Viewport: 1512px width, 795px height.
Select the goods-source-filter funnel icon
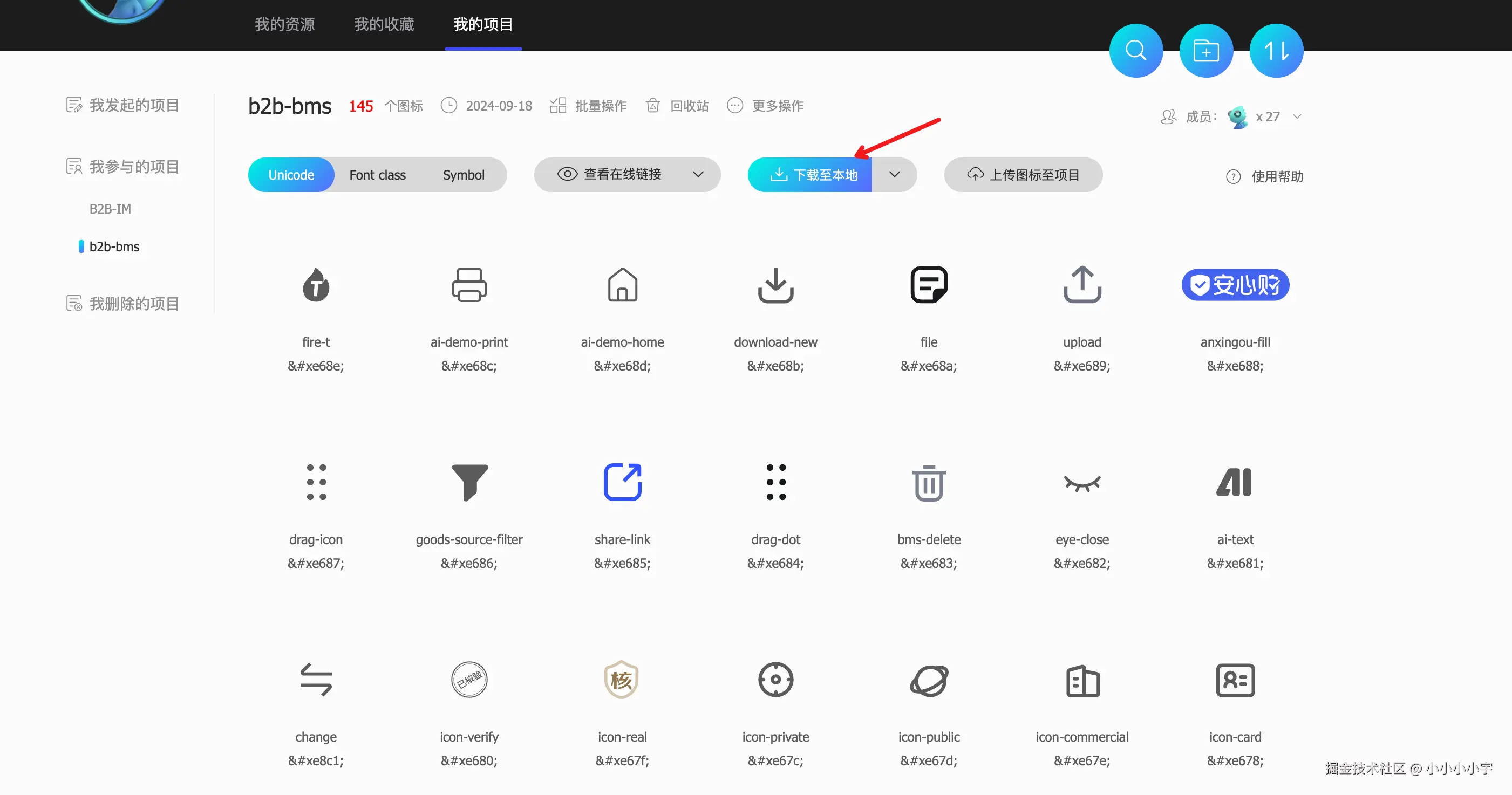point(469,482)
